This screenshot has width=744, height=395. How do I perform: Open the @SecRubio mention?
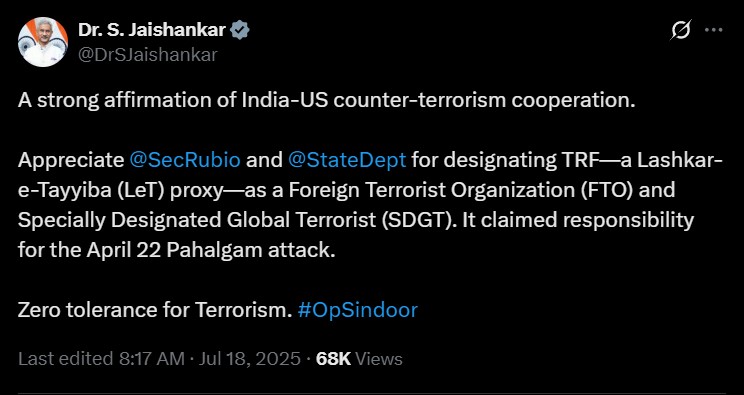click(185, 160)
